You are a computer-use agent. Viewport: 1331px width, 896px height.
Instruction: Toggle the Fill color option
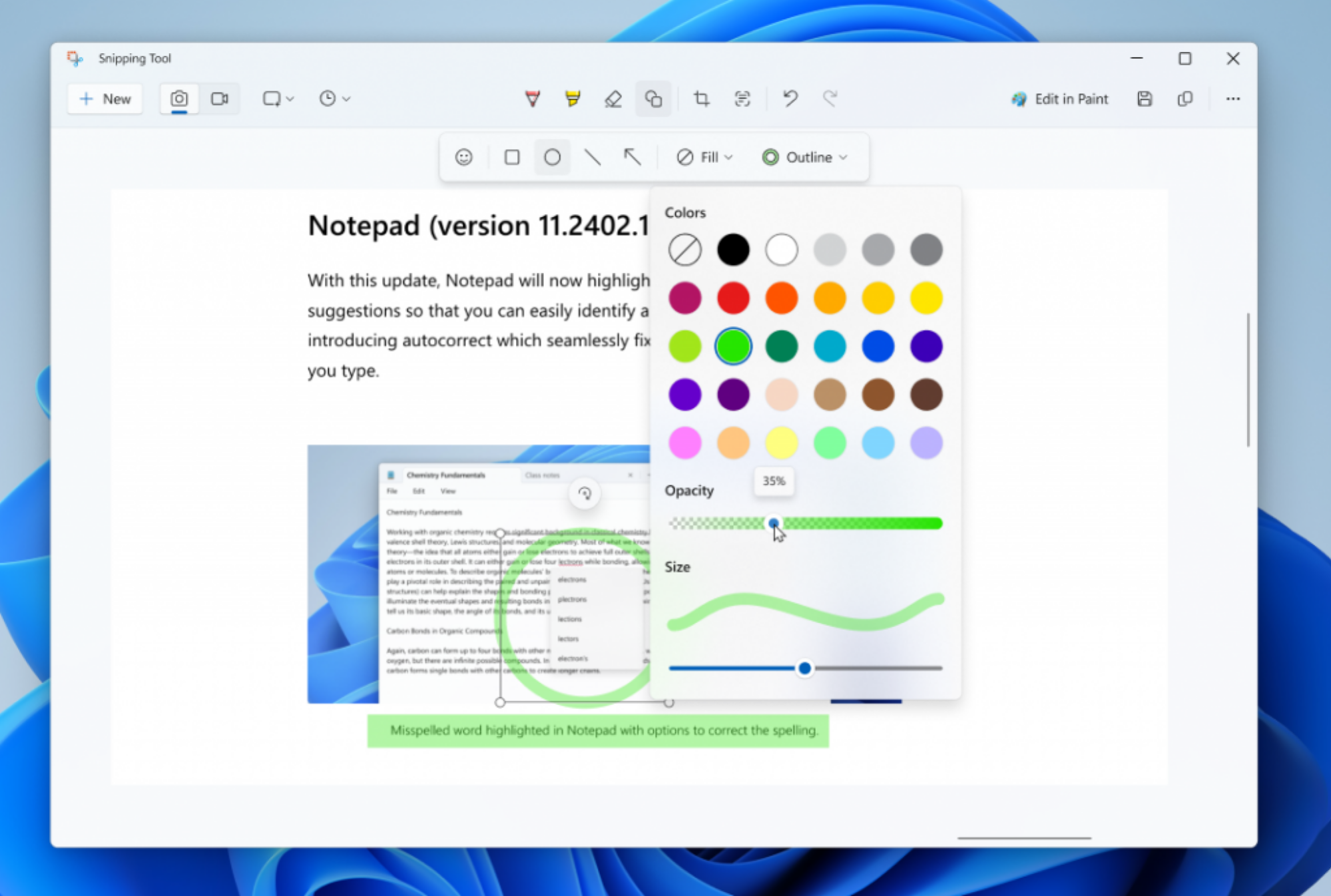point(700,157)
